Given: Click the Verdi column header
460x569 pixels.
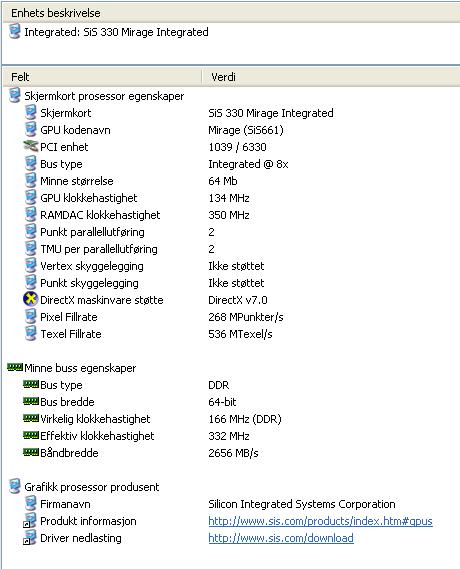Looking at the screenshot, I should (x=331, y=77).
